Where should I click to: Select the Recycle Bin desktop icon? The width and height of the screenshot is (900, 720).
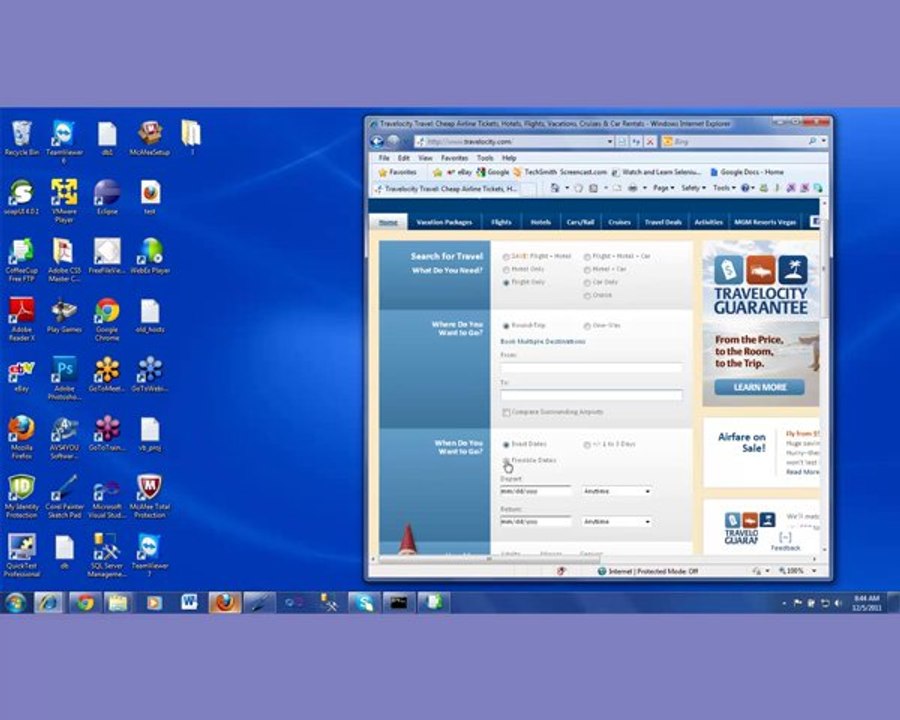pyautogui.click(x=22, y=138)
